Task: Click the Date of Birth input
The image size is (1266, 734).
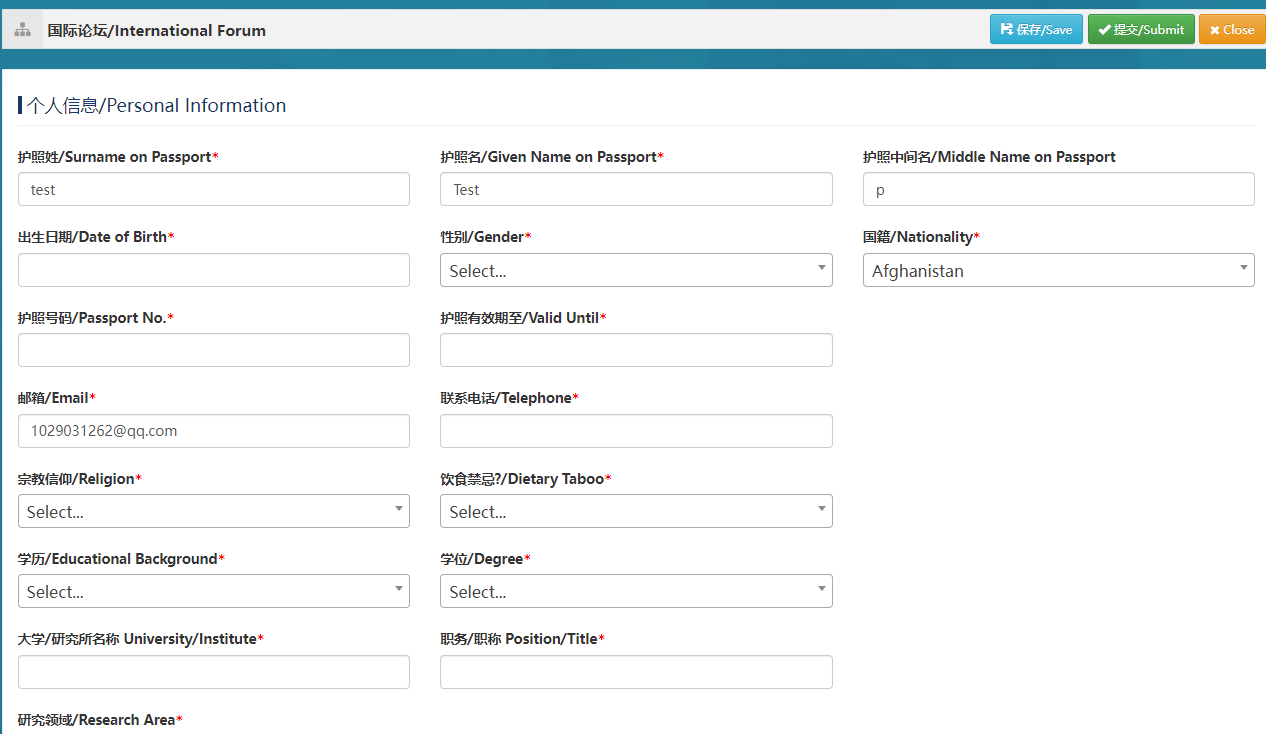Action: click(x=214, y=270)
